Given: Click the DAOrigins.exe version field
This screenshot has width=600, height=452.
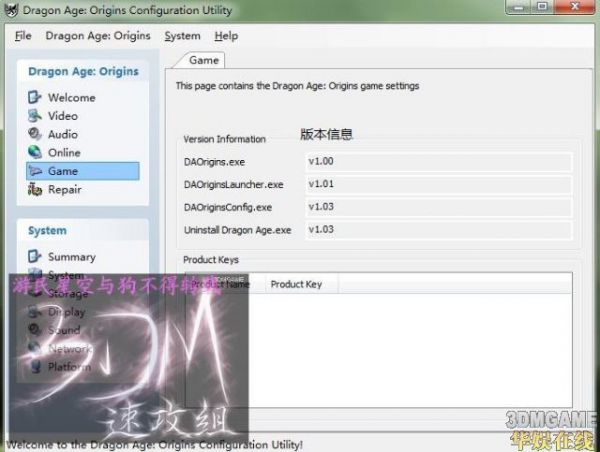Looking at the screenshot, I should coord(437,162).
